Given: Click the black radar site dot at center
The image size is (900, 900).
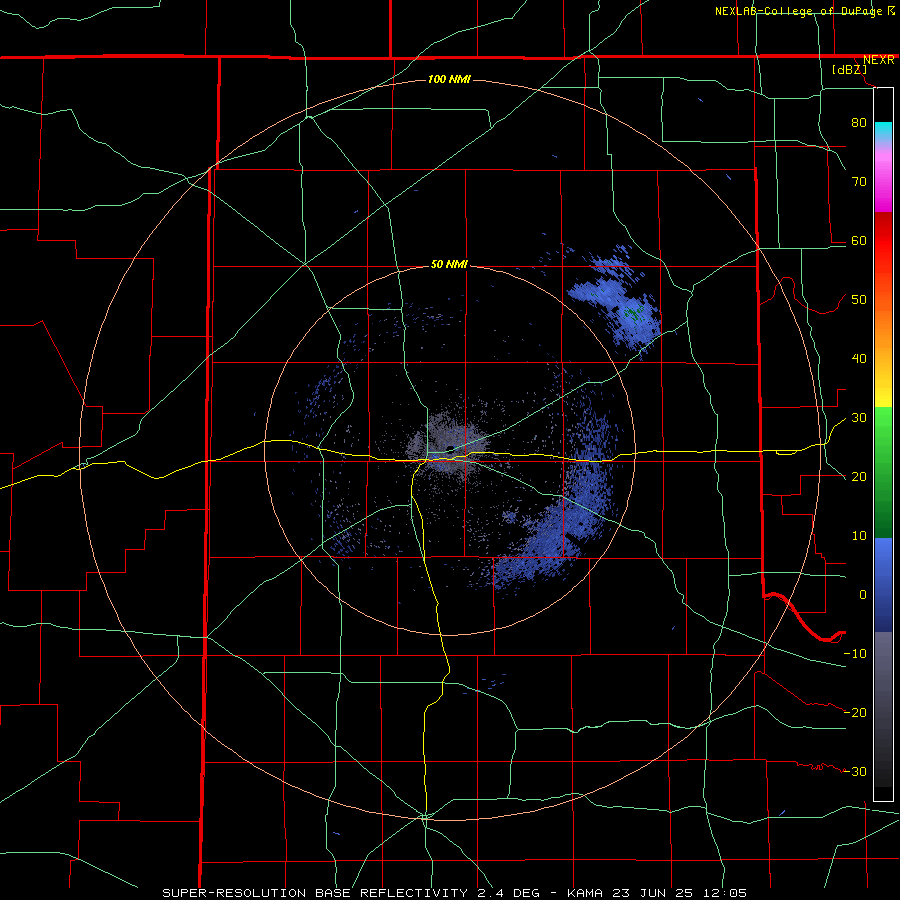Looking at the screenshot, I should tap(451, 449).
